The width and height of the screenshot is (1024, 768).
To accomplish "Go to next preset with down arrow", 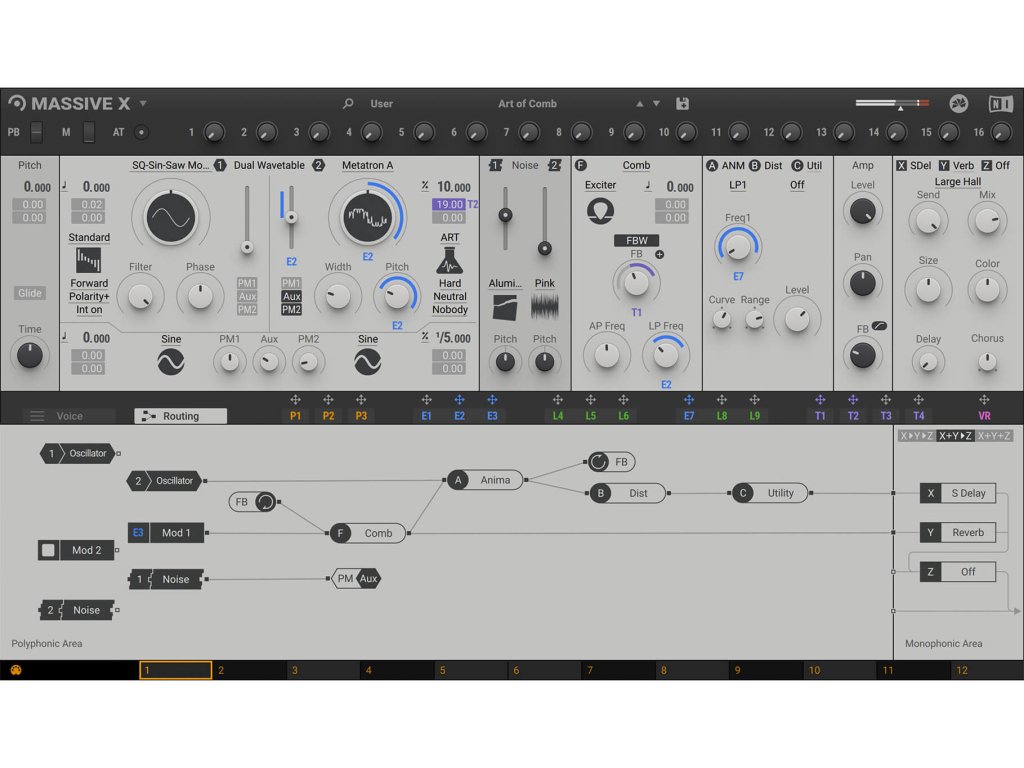I will point(656,103).
